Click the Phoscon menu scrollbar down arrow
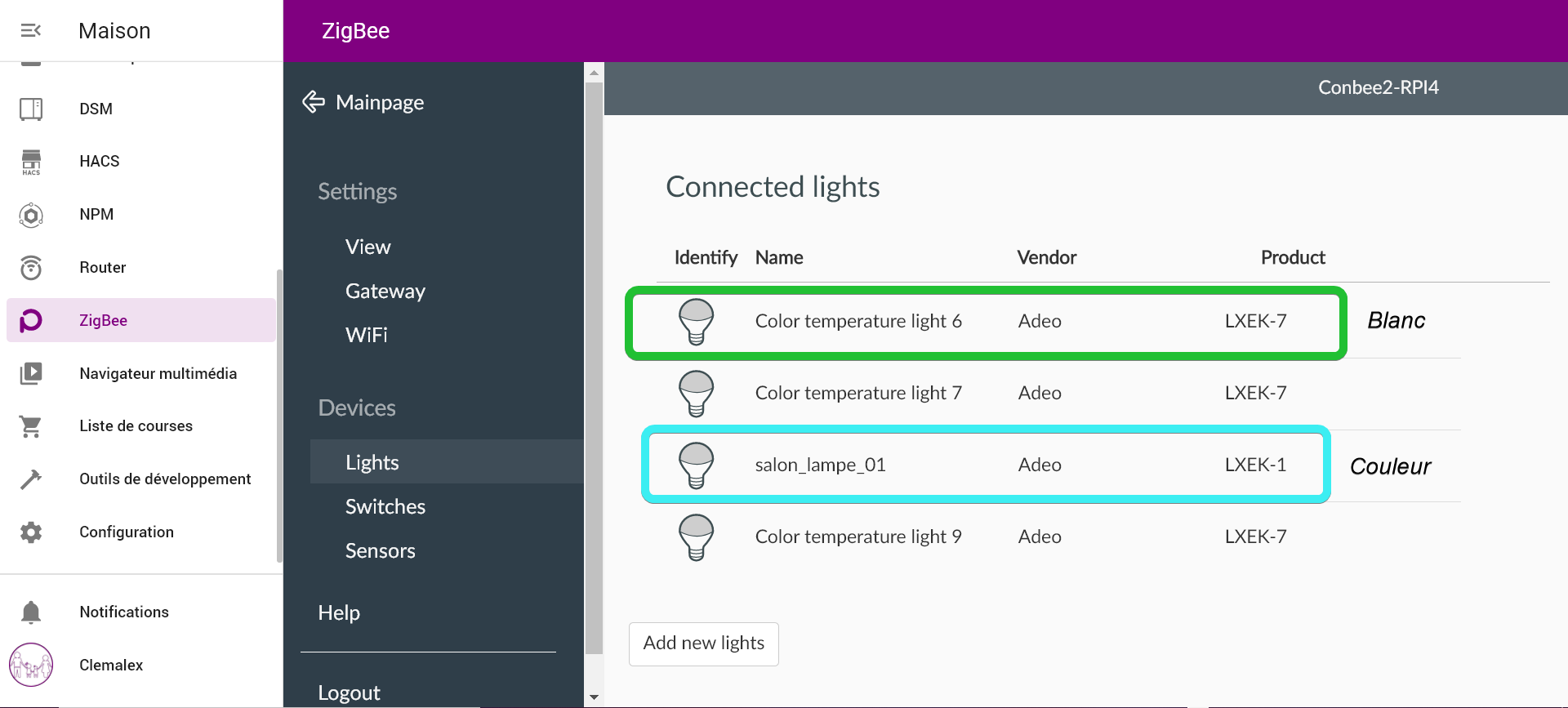Screen dimensions: 1568x708 point(594,697)
